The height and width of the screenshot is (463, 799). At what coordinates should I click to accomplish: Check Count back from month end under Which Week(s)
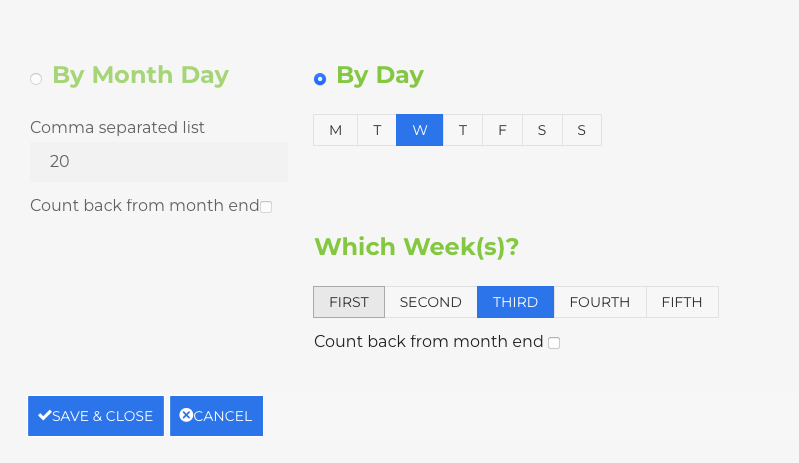[554, 343]
